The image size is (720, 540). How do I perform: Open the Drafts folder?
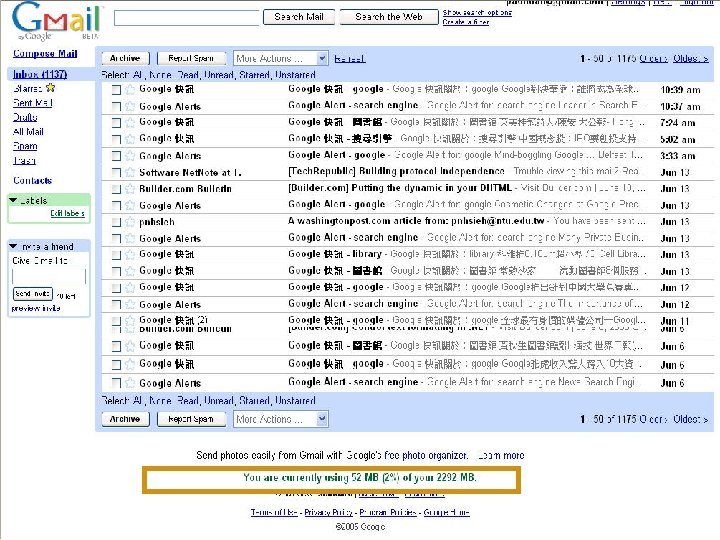tap(25, 117)
